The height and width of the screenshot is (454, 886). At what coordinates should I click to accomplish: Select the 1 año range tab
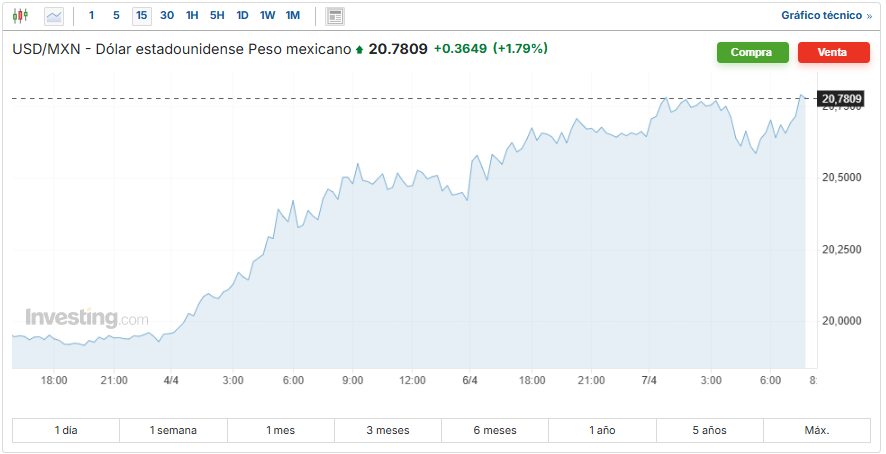pyautogui.click(x=602, y=430)
